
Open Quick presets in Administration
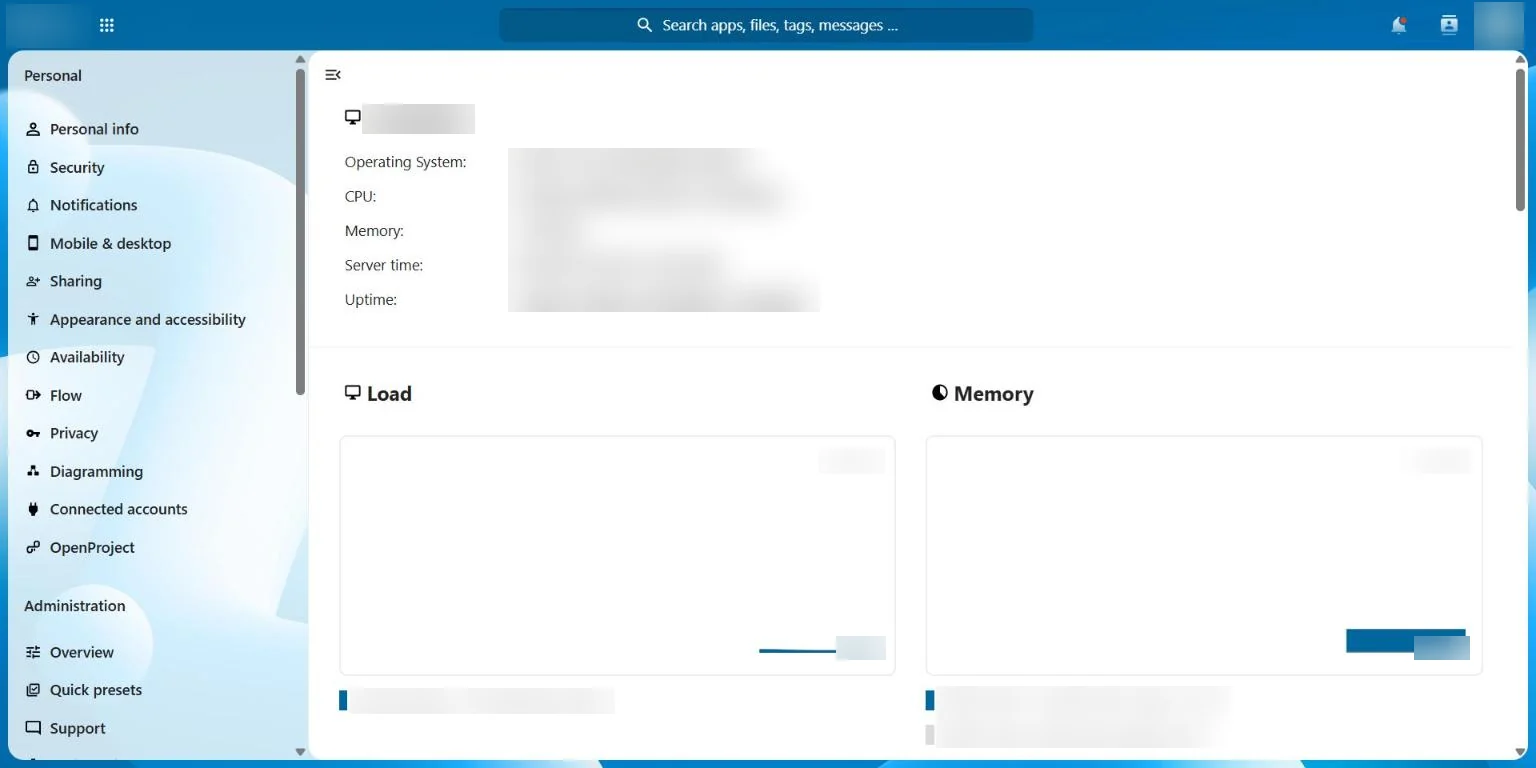[x=154, y=690]
